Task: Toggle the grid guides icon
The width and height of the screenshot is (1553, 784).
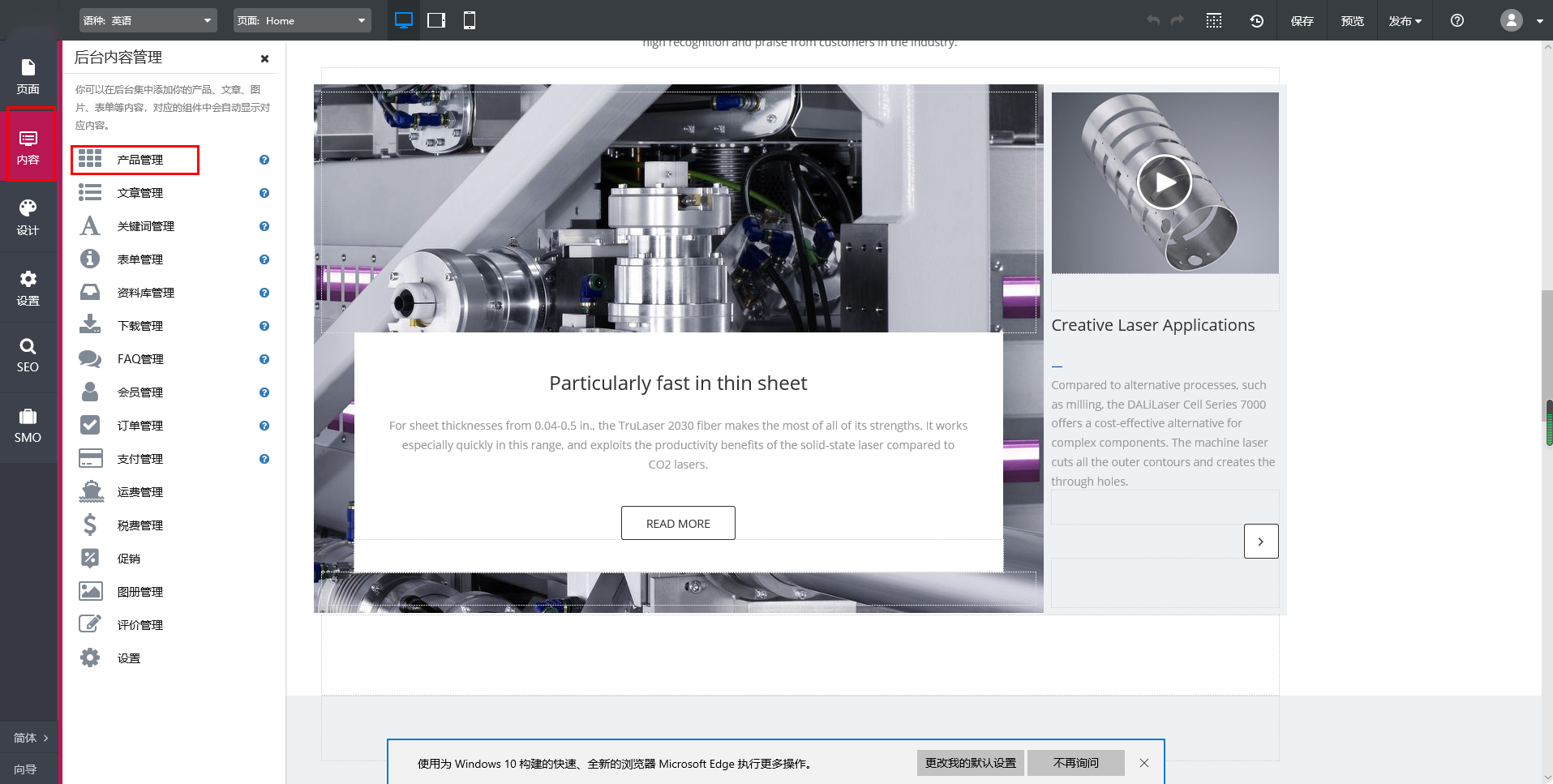Action: (1213, 21)
